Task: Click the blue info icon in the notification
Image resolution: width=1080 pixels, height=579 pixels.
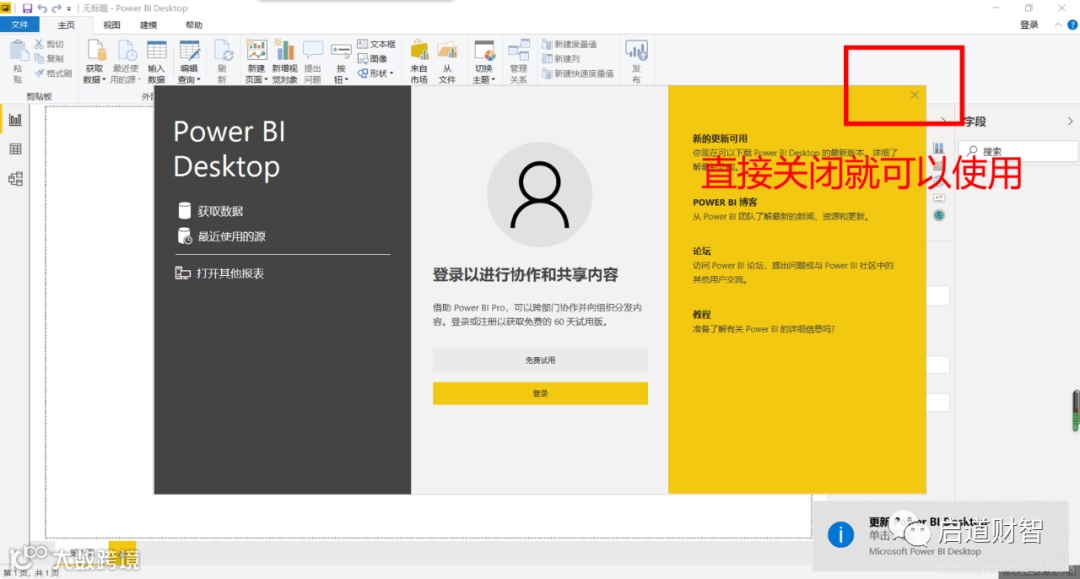Action: pyautogui.click(x=840, y=534)
